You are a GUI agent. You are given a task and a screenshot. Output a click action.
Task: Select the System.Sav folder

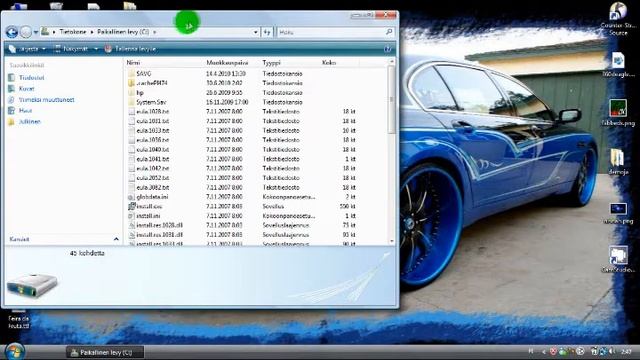point(151,102)
